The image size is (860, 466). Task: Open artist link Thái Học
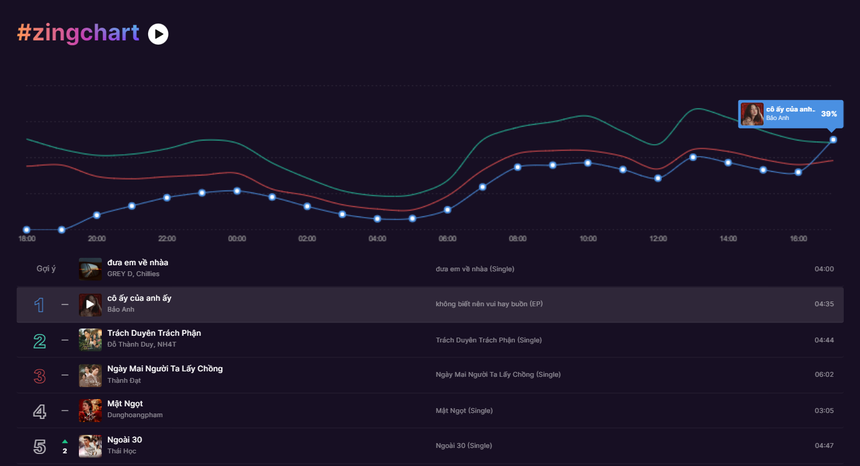tap(122, 451)
